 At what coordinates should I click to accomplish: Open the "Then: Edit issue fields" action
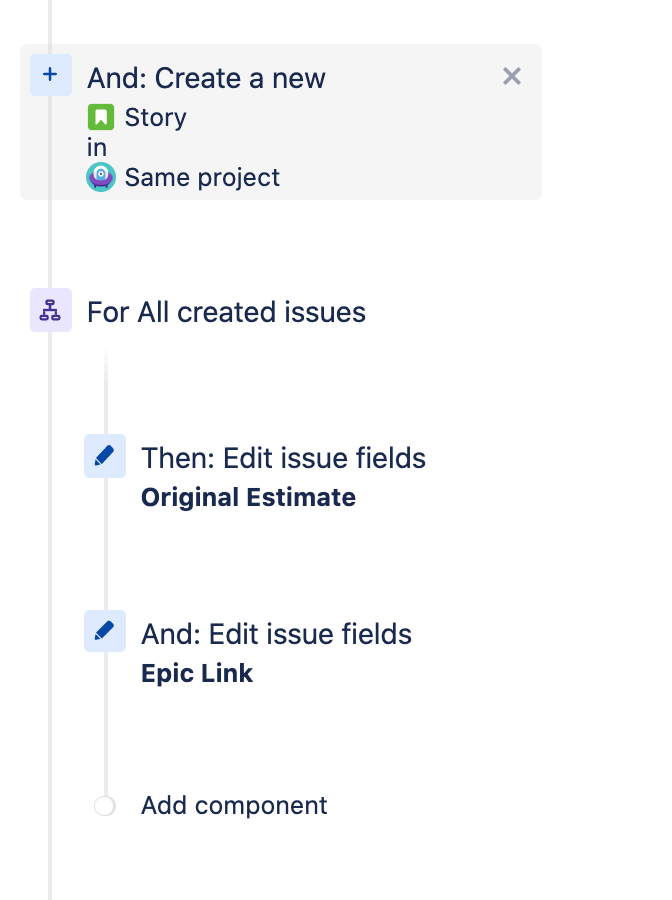[283, 458]
